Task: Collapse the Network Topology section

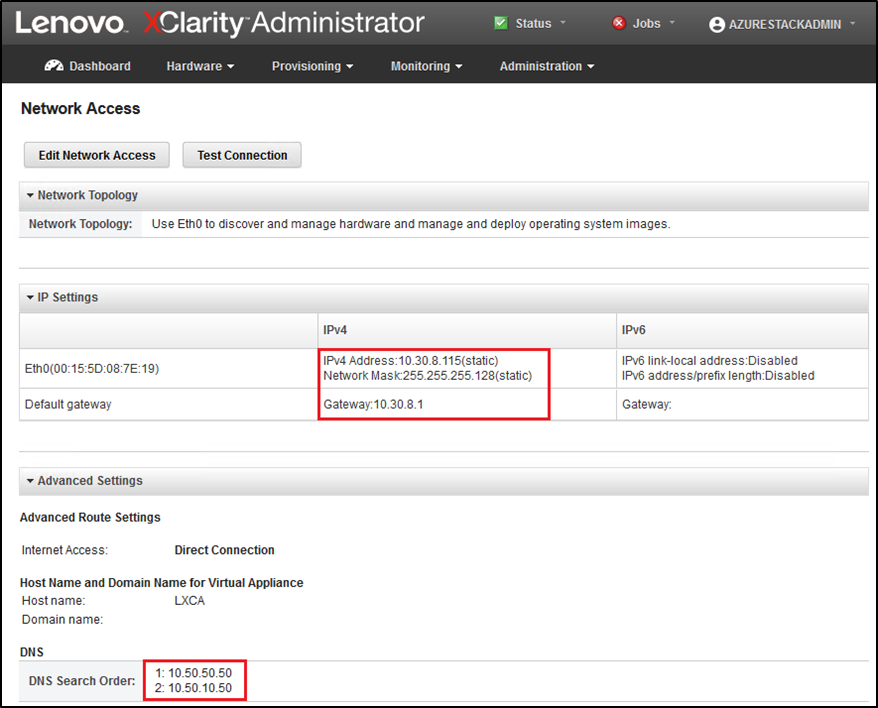Action: (x=30, y=195)
